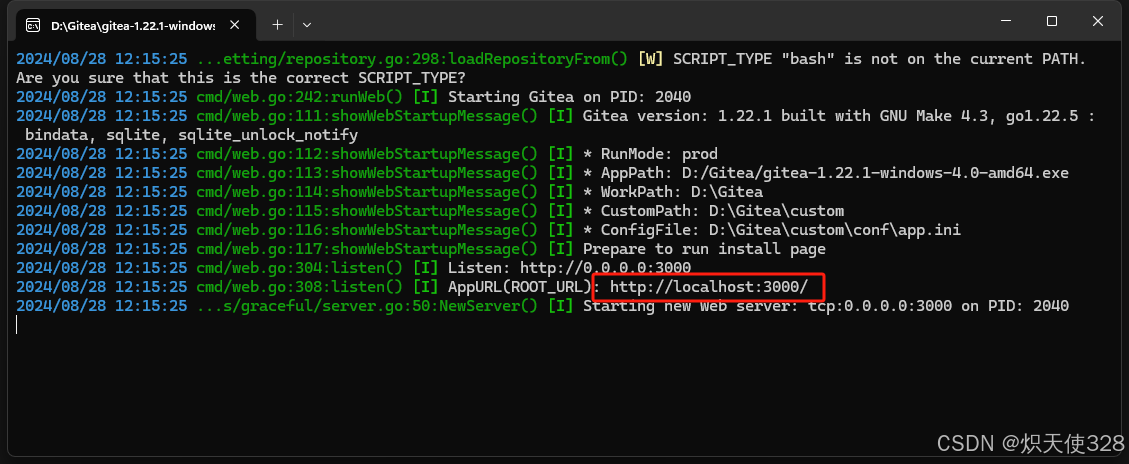Click the [W] warning tag
Screen dimensions: 1129x464
tap(651, 58)
